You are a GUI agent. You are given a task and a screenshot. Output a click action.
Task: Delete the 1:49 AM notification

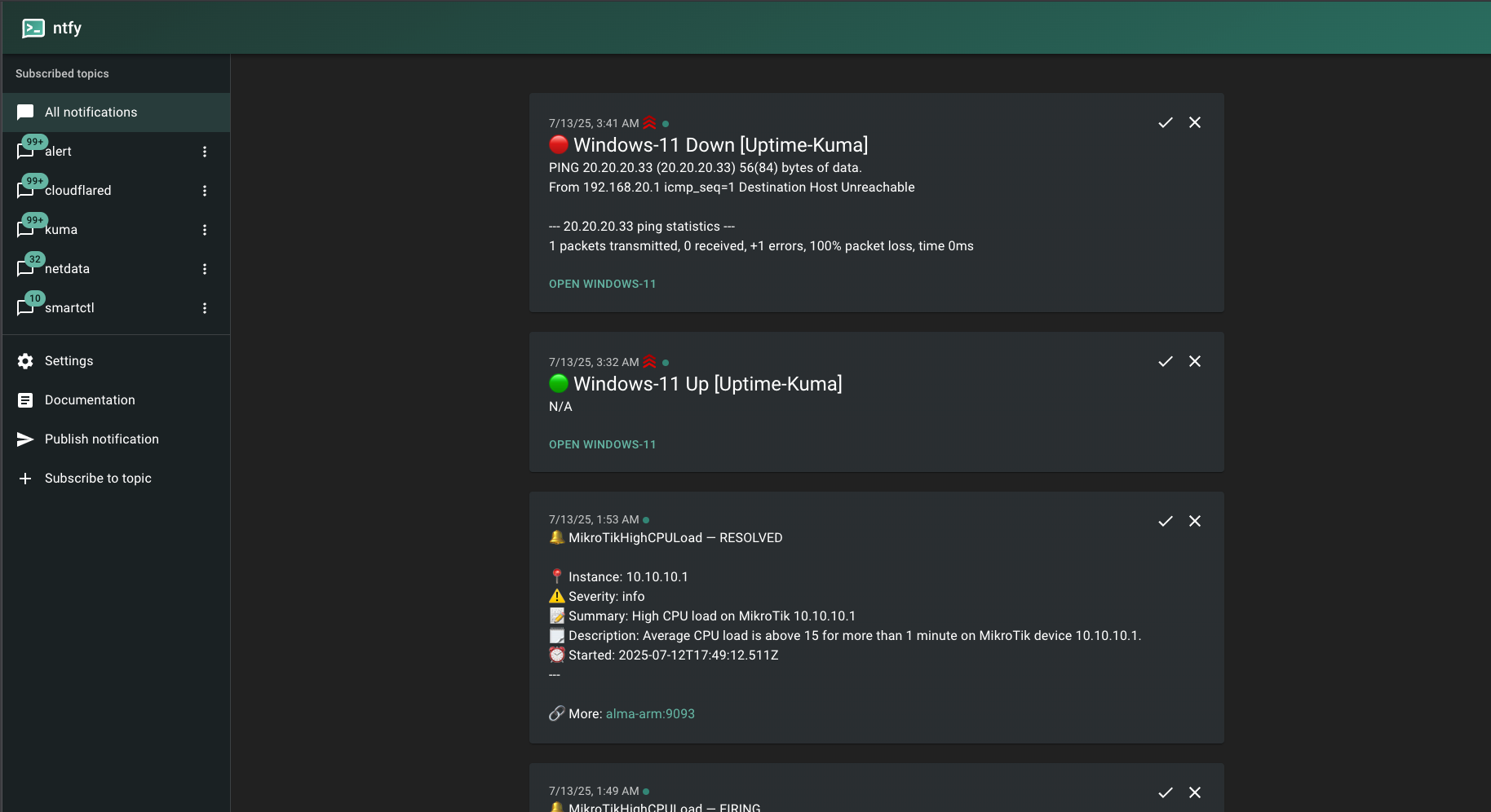(1195, 792)
